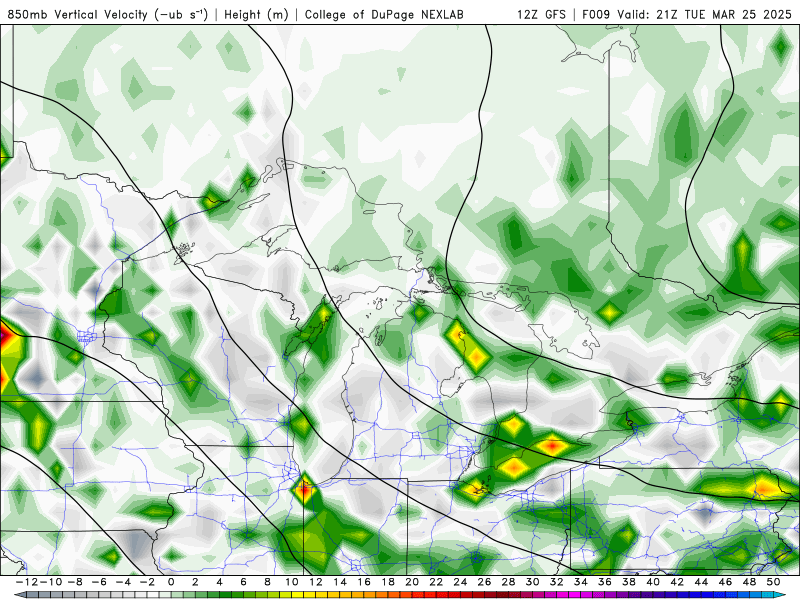Click the "20" color scale label

[x=412, y=582]
